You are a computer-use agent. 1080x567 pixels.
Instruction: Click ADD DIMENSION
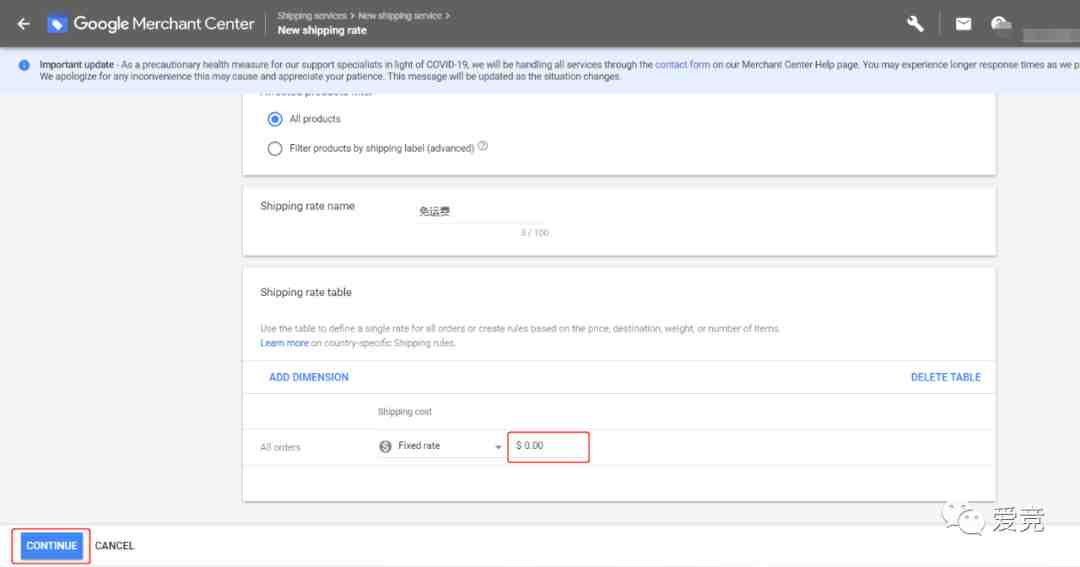309,378
